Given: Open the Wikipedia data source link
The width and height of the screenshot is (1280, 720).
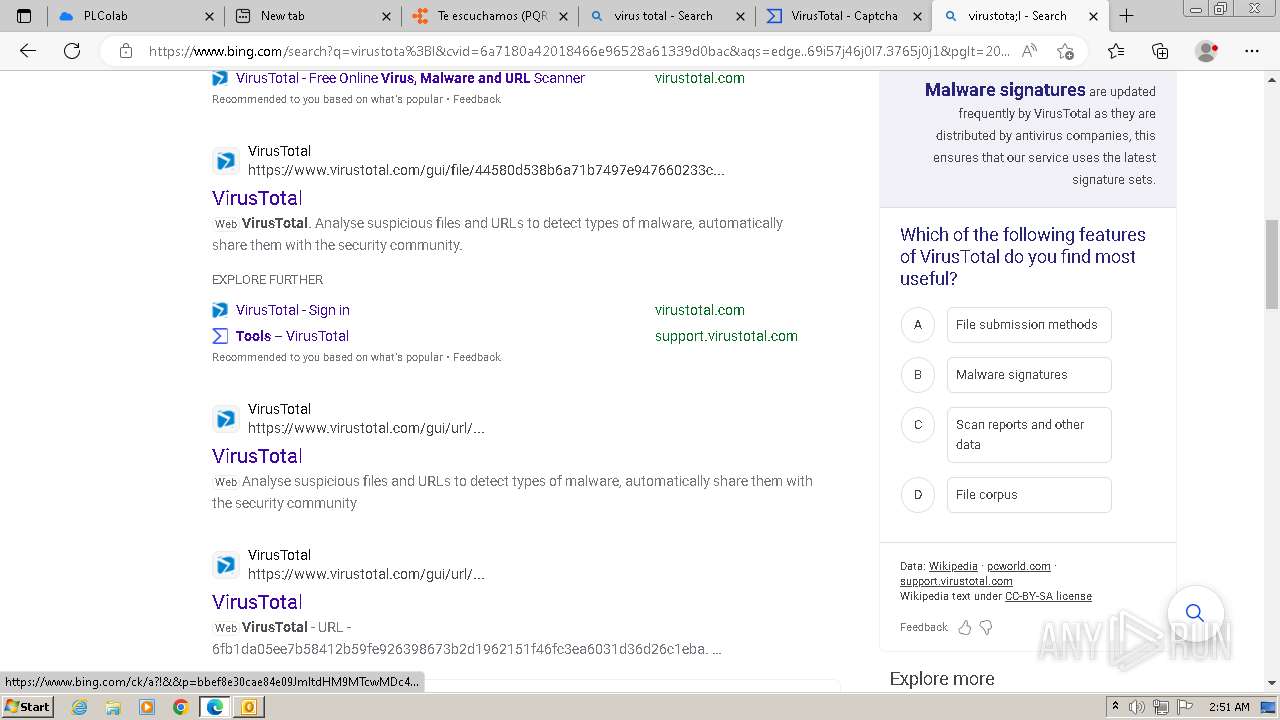Looking at the screenshot, I should 953,566.
